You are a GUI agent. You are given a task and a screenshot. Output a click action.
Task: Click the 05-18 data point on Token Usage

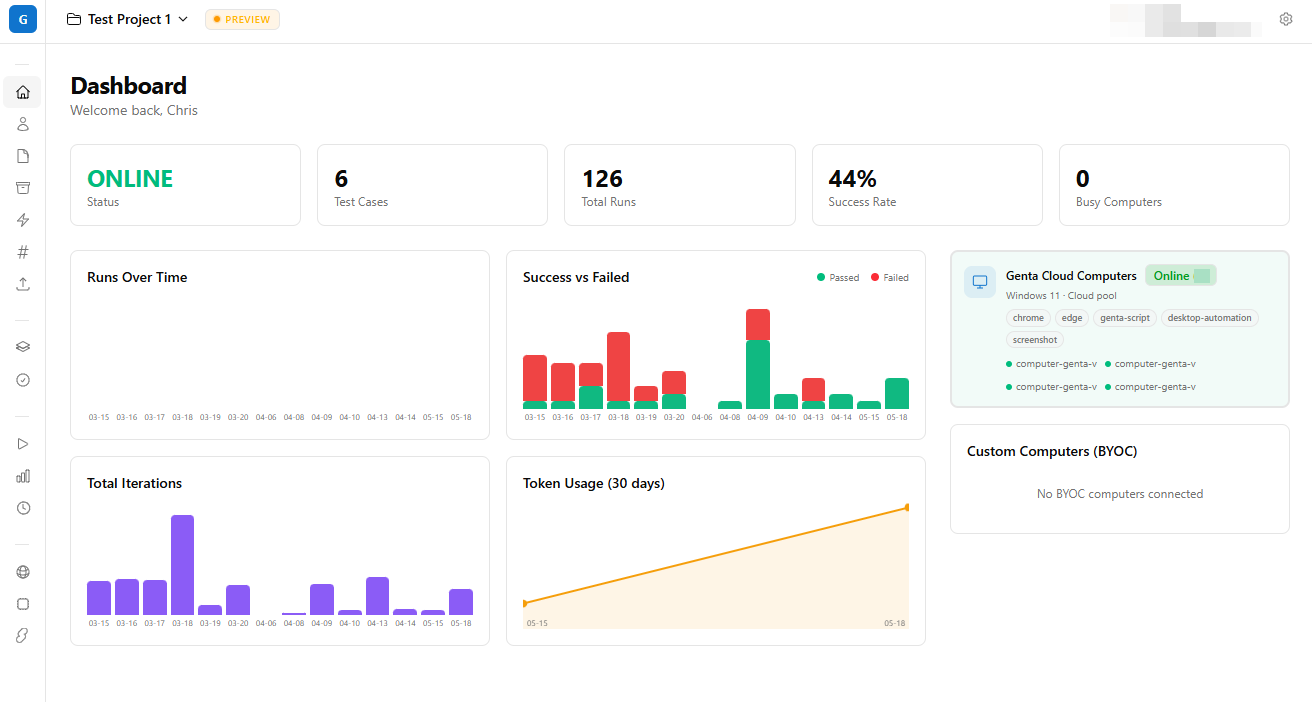[907, 508]
